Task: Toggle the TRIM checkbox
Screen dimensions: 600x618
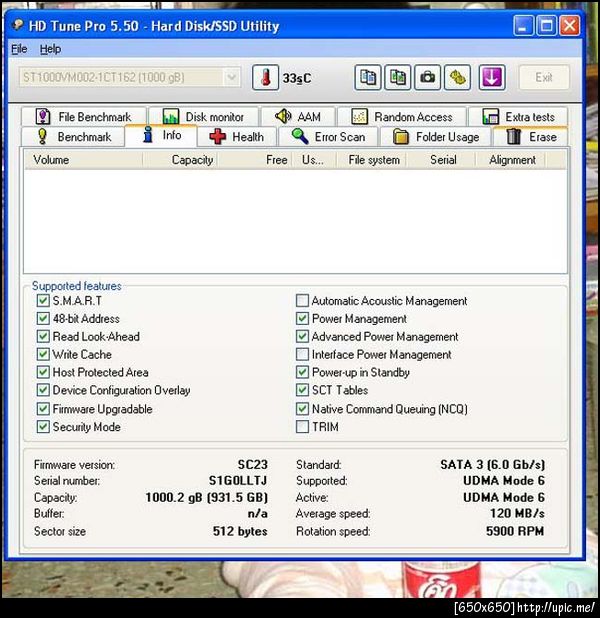Action: 302,426
